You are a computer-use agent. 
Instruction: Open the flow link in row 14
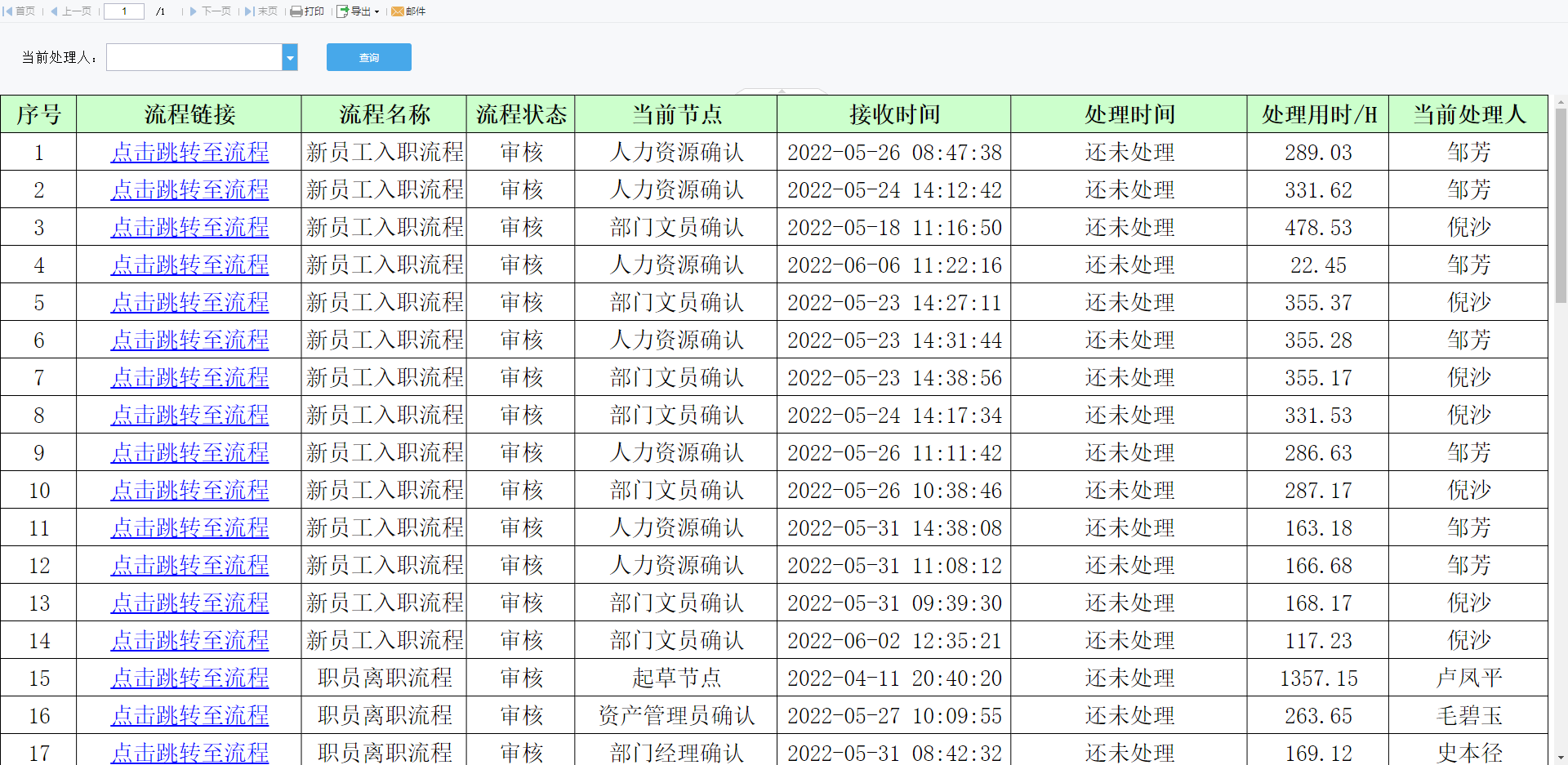pos(189,640)
